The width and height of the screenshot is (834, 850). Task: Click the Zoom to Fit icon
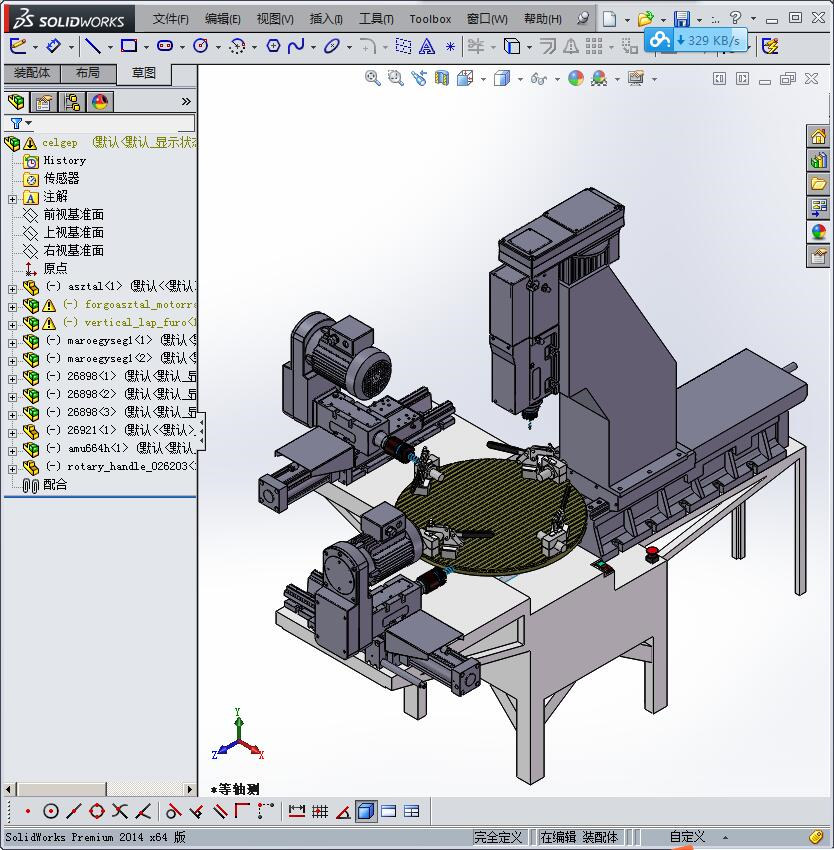click(x=372, y=79)
